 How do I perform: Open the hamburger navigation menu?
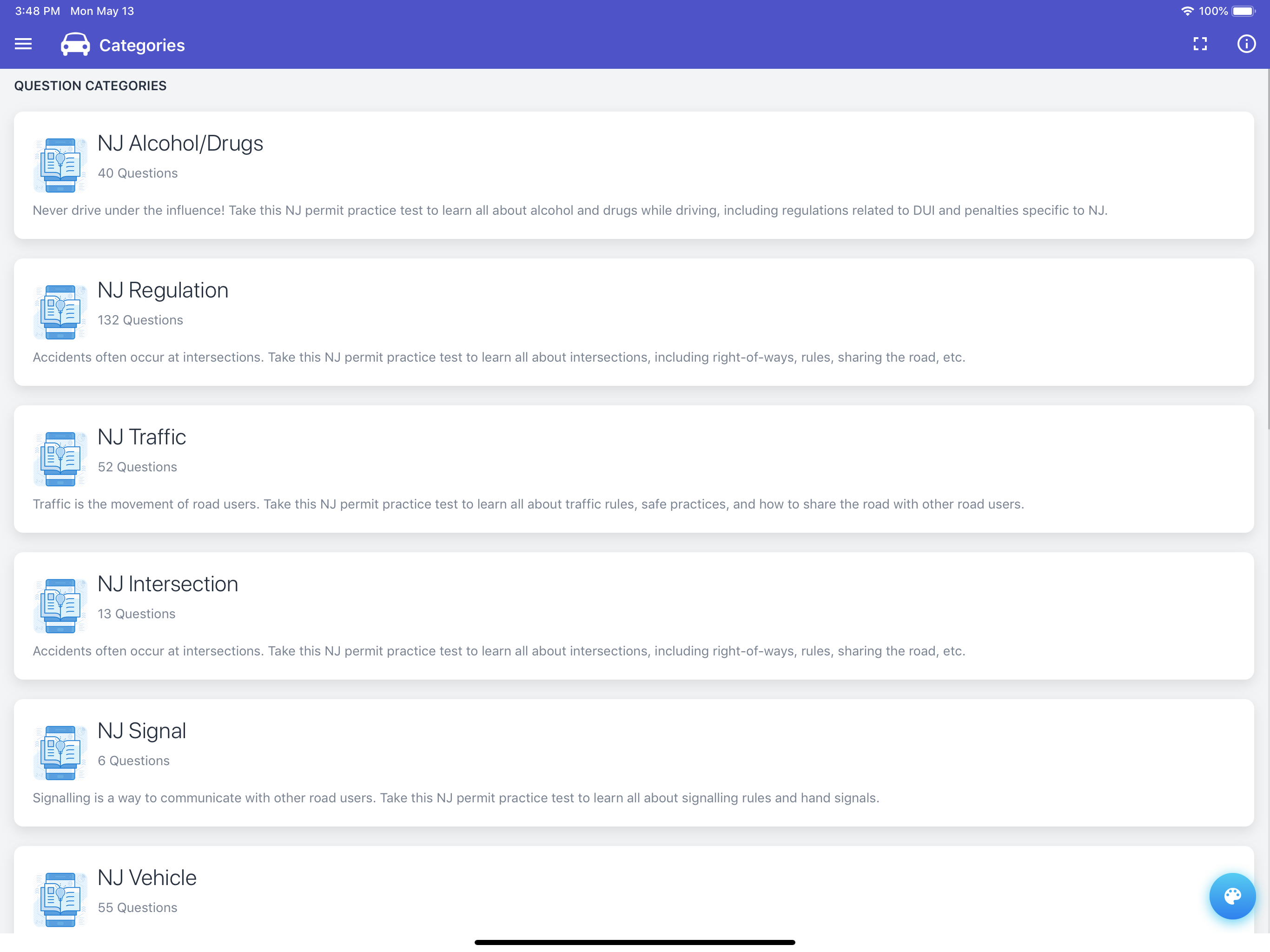coord(23,44)
